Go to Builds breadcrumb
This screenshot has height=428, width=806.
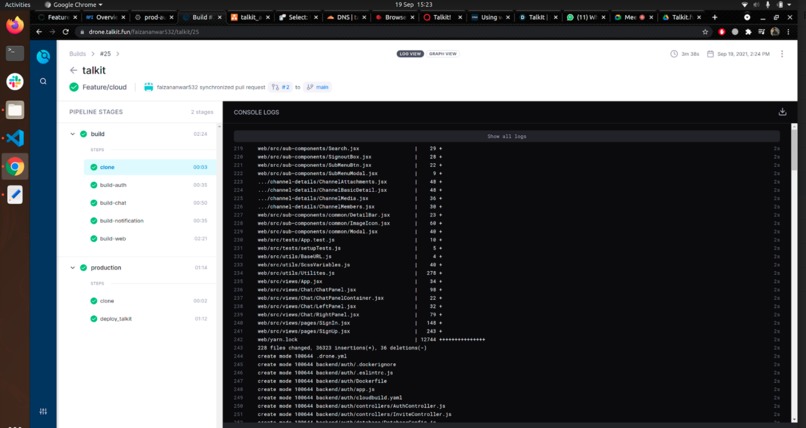pyautogui.click(x=78, y=54)
